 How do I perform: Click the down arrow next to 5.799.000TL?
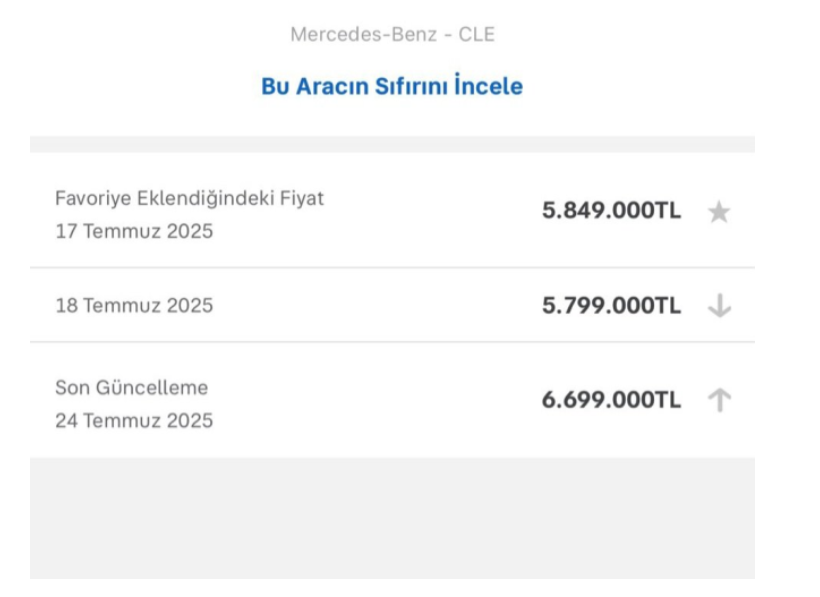click(719, 306)
